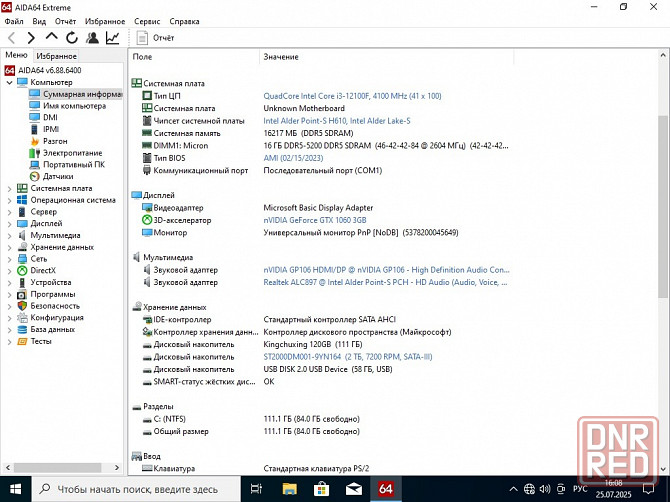Open Task View on the taskbar
This screenshot has height=502, width=670.
tap(256, 489)
